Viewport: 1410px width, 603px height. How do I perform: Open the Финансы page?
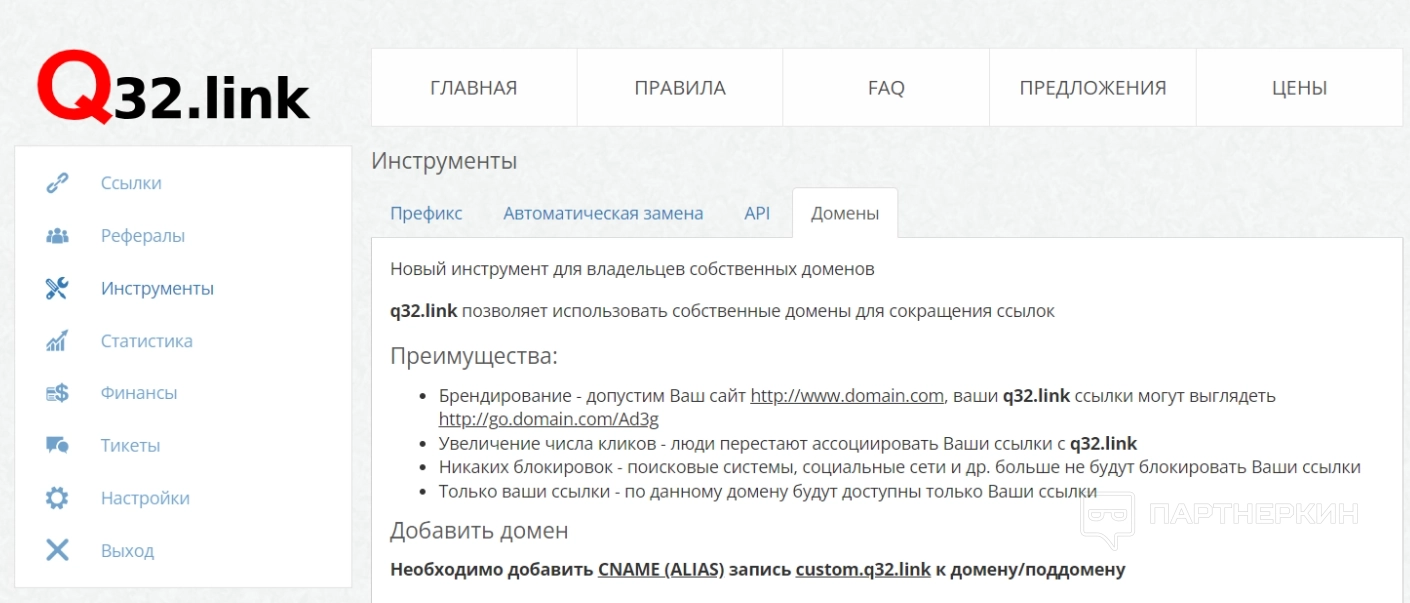[x=139, y=393]
